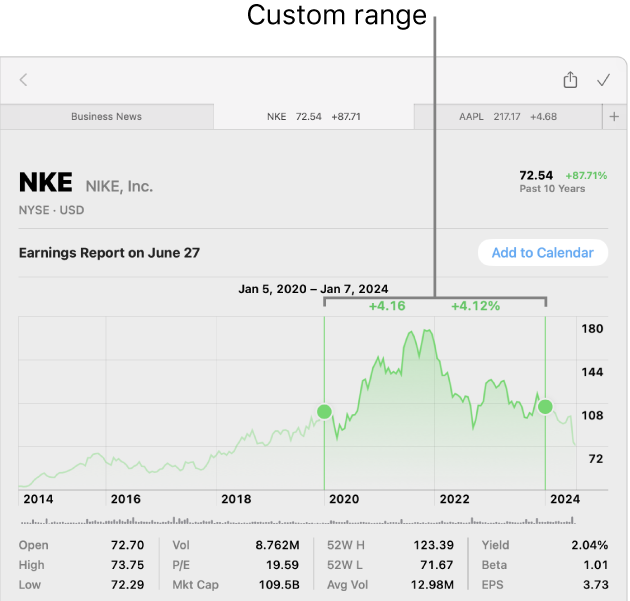Switch to the Business News tab
This screenshot has height=601, width=630.
[106, 117]
